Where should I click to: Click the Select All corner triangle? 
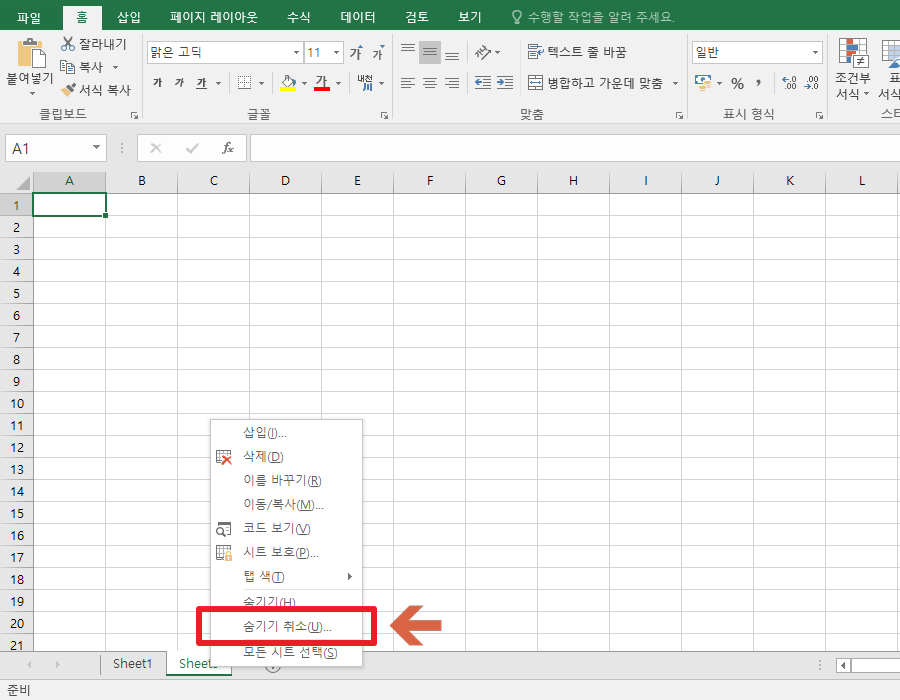click(x=22, y=183)
